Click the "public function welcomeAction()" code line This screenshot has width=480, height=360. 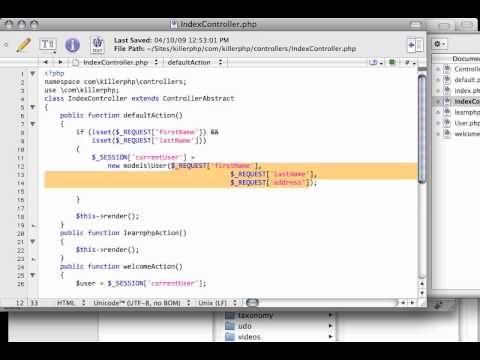pyautogui.click(x=121, y=266)
